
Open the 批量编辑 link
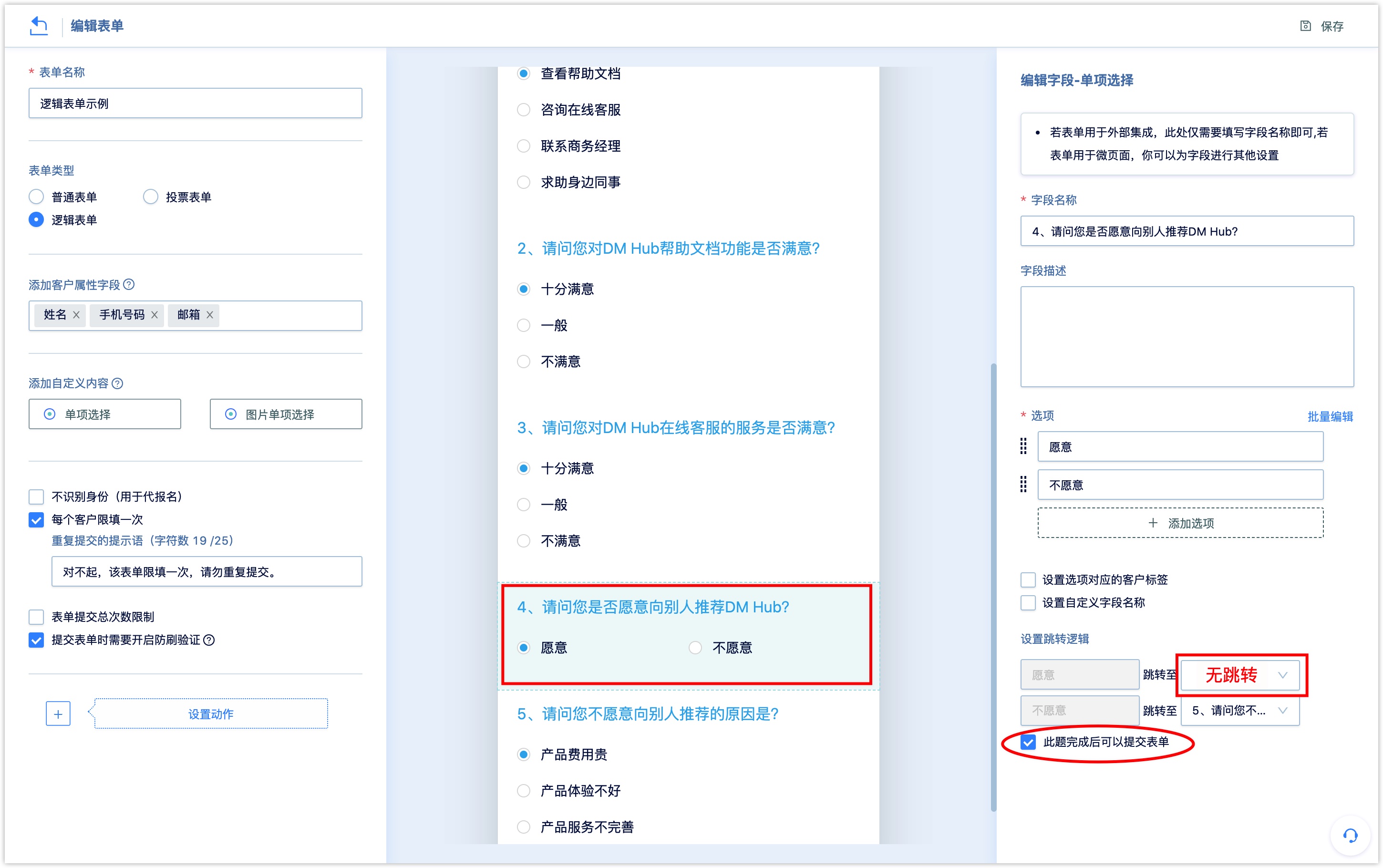click(1330, 416)
